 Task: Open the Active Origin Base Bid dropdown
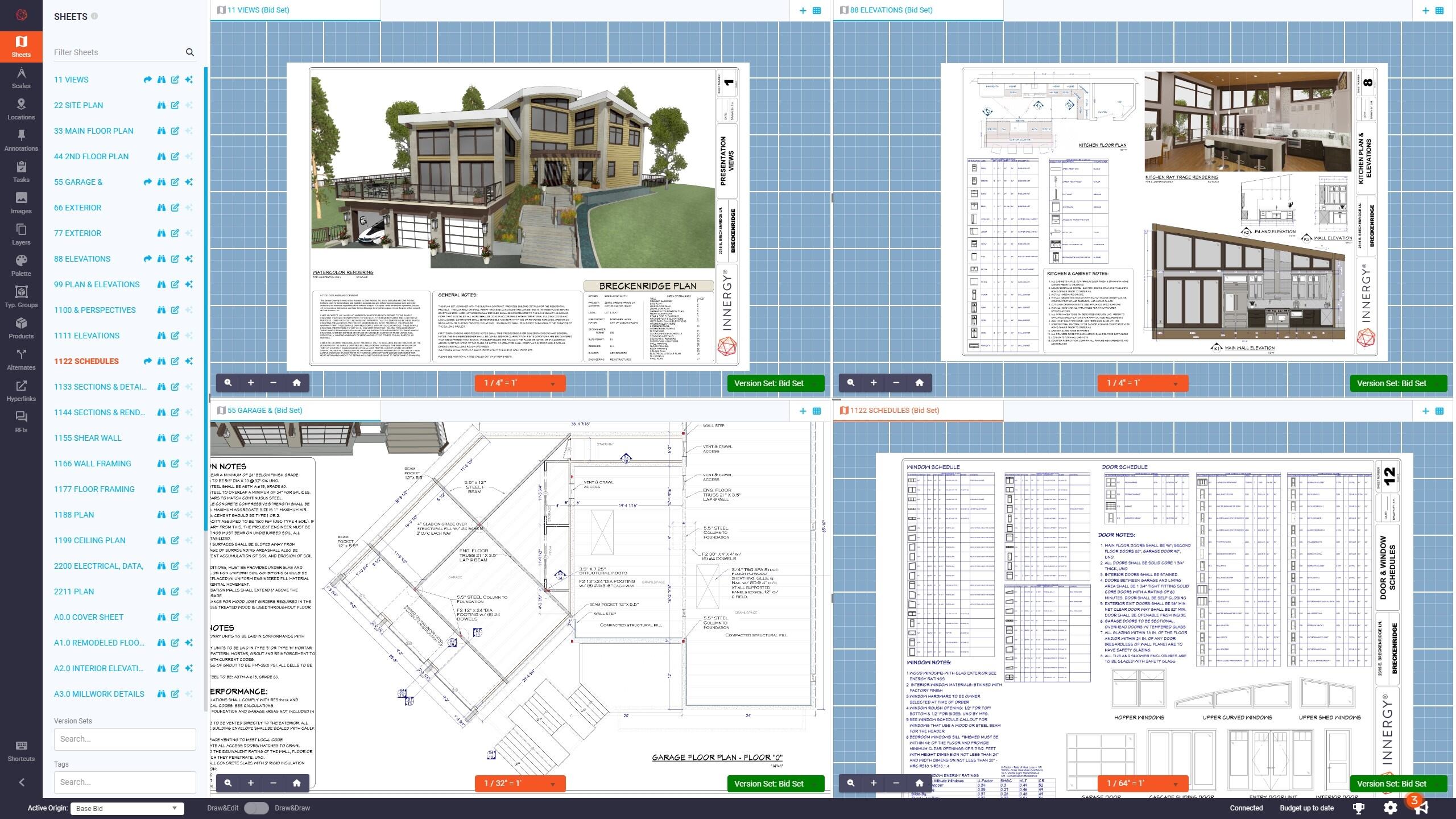click(x=127, y=808)
